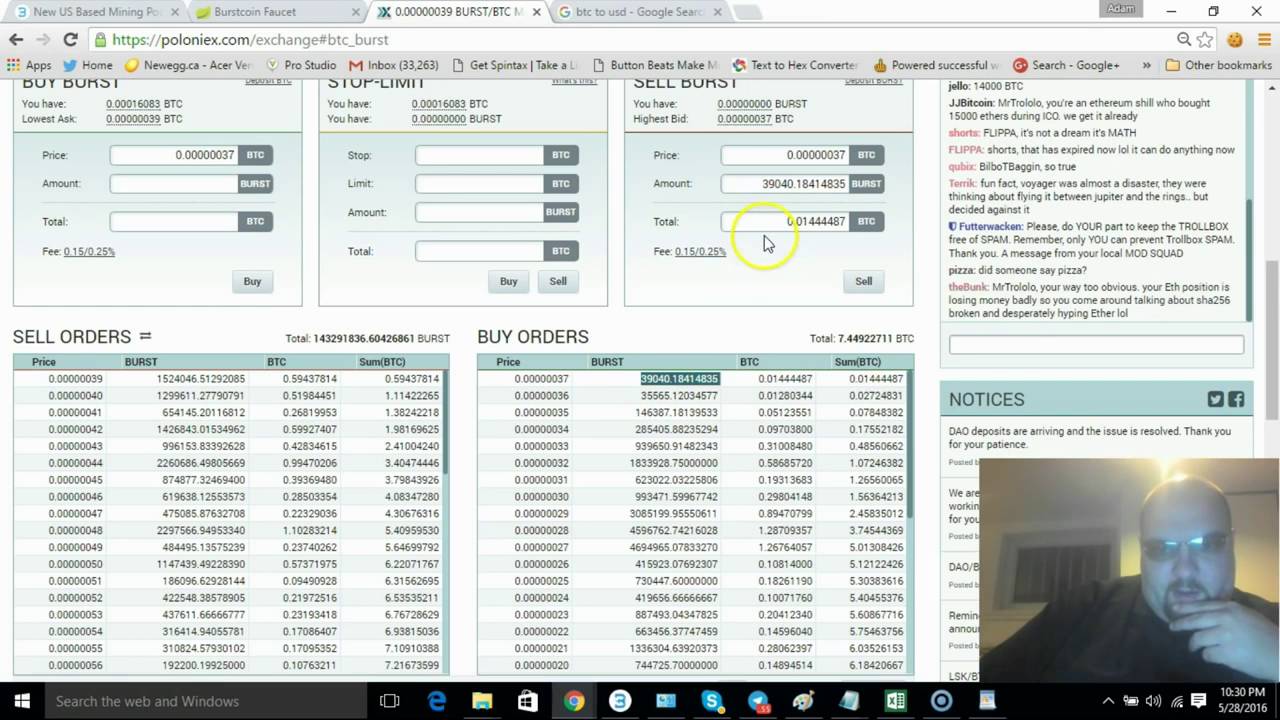Image resolution: width=1280 pixels, height=720 pixels.
Task: Show hidden system tray icons
Action: (x=1108, y=701)
